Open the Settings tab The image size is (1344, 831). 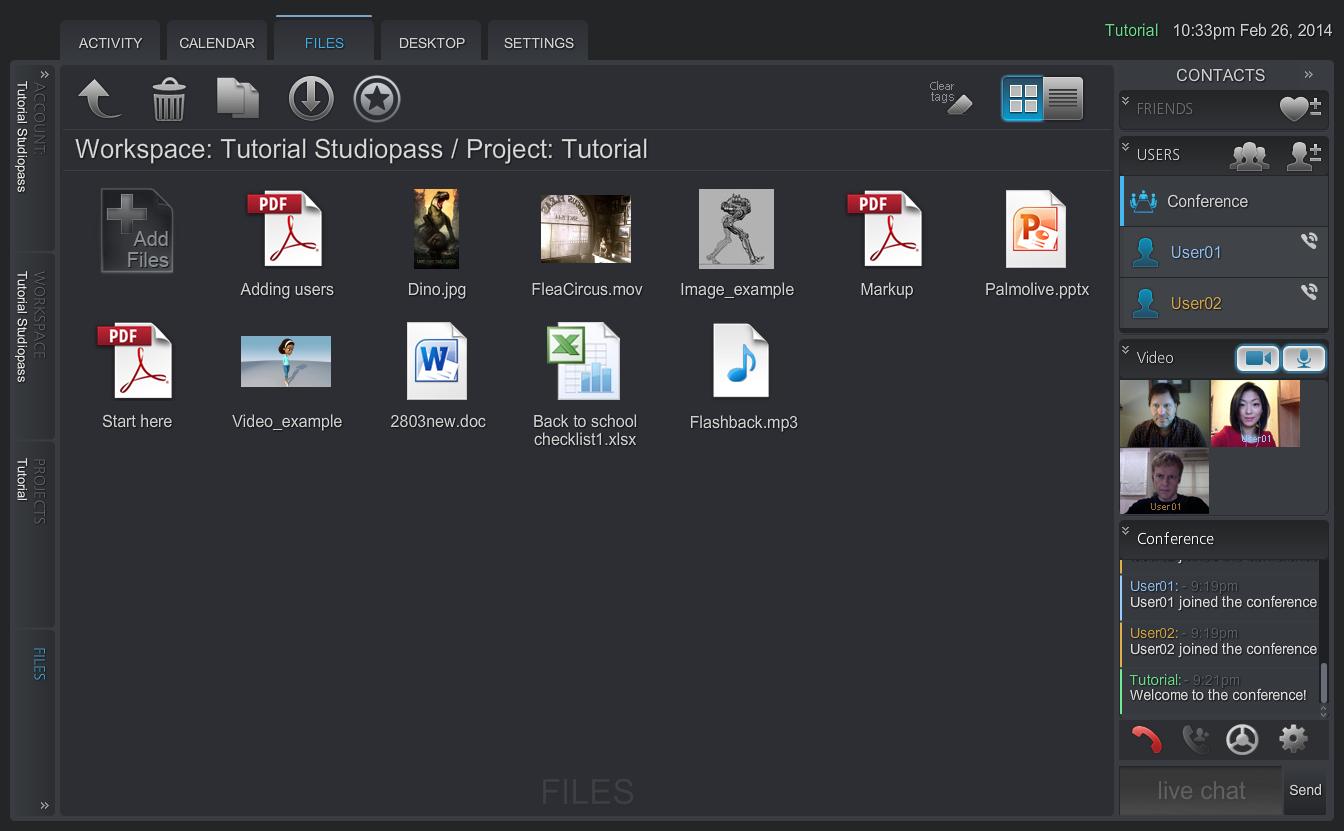[538, 43]
